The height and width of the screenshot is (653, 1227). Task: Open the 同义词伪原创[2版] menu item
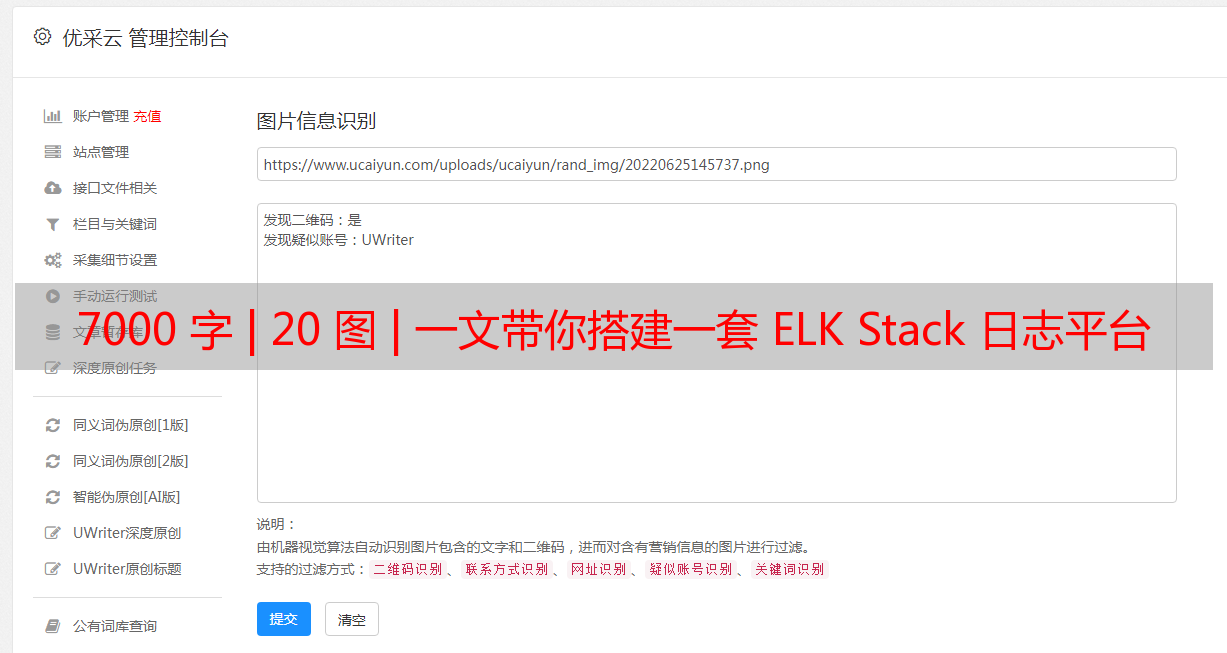pos(130,461)
